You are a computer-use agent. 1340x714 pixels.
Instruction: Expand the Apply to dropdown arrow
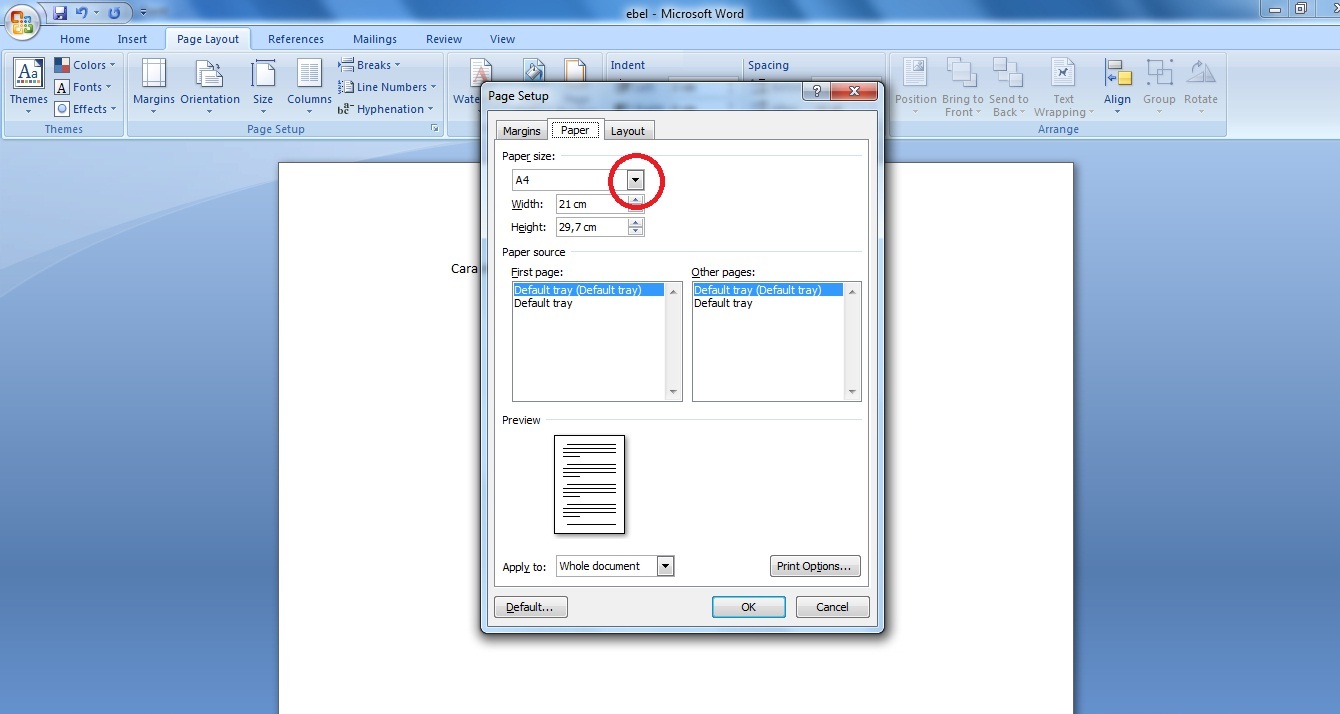click(665, 566)
